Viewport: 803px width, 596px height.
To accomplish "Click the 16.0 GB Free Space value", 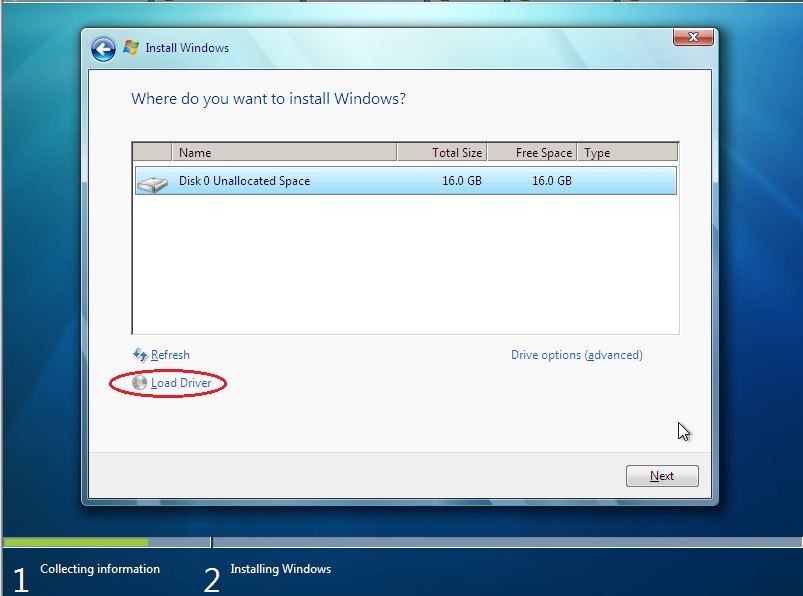I will [x=552, y=181].
